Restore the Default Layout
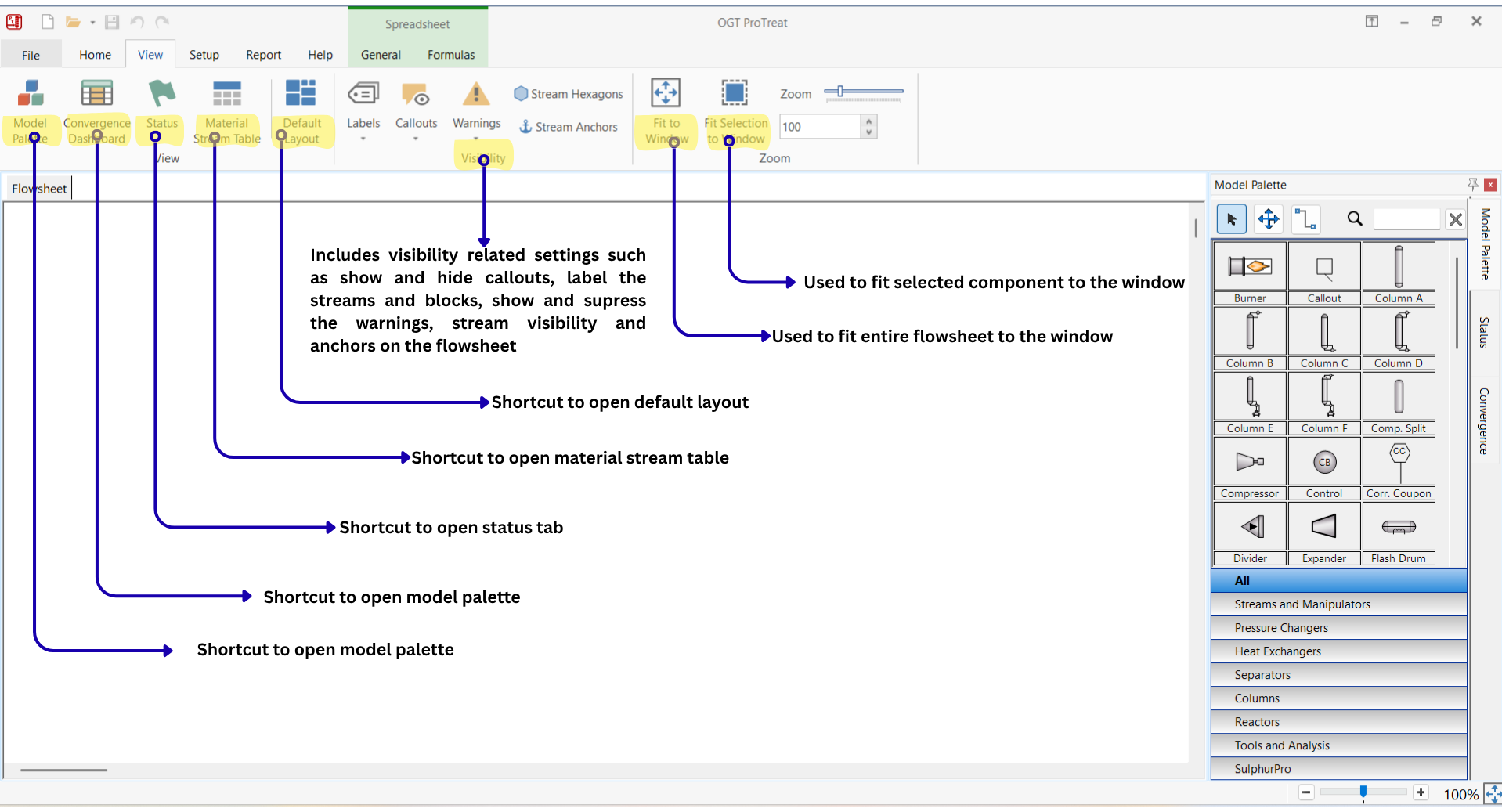This screenshot has width=1502, height=812. (x=301, y=110)
